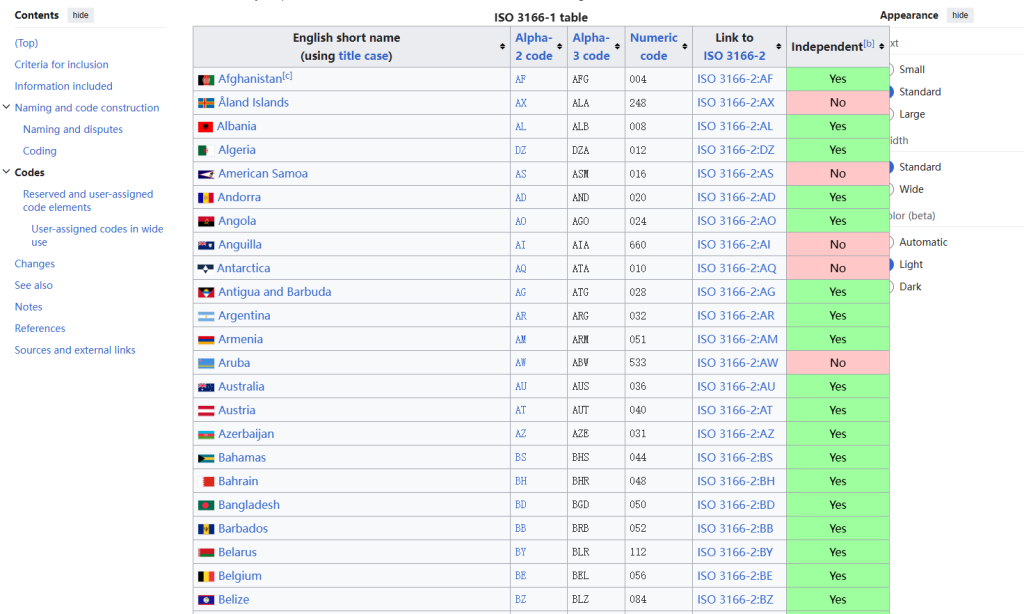Click the Angola flag icon
This screenshot has height=614, width=1024.
click(x=206, y=222)
